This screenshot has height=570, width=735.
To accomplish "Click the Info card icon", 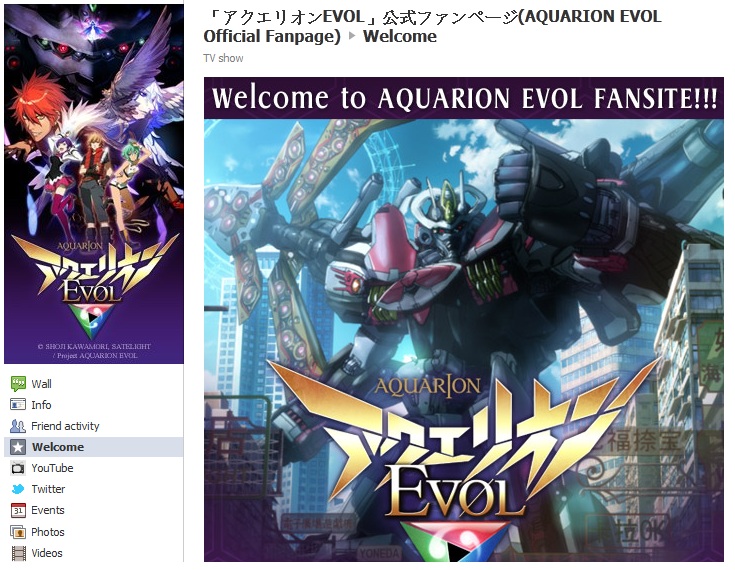I will 18,405.
